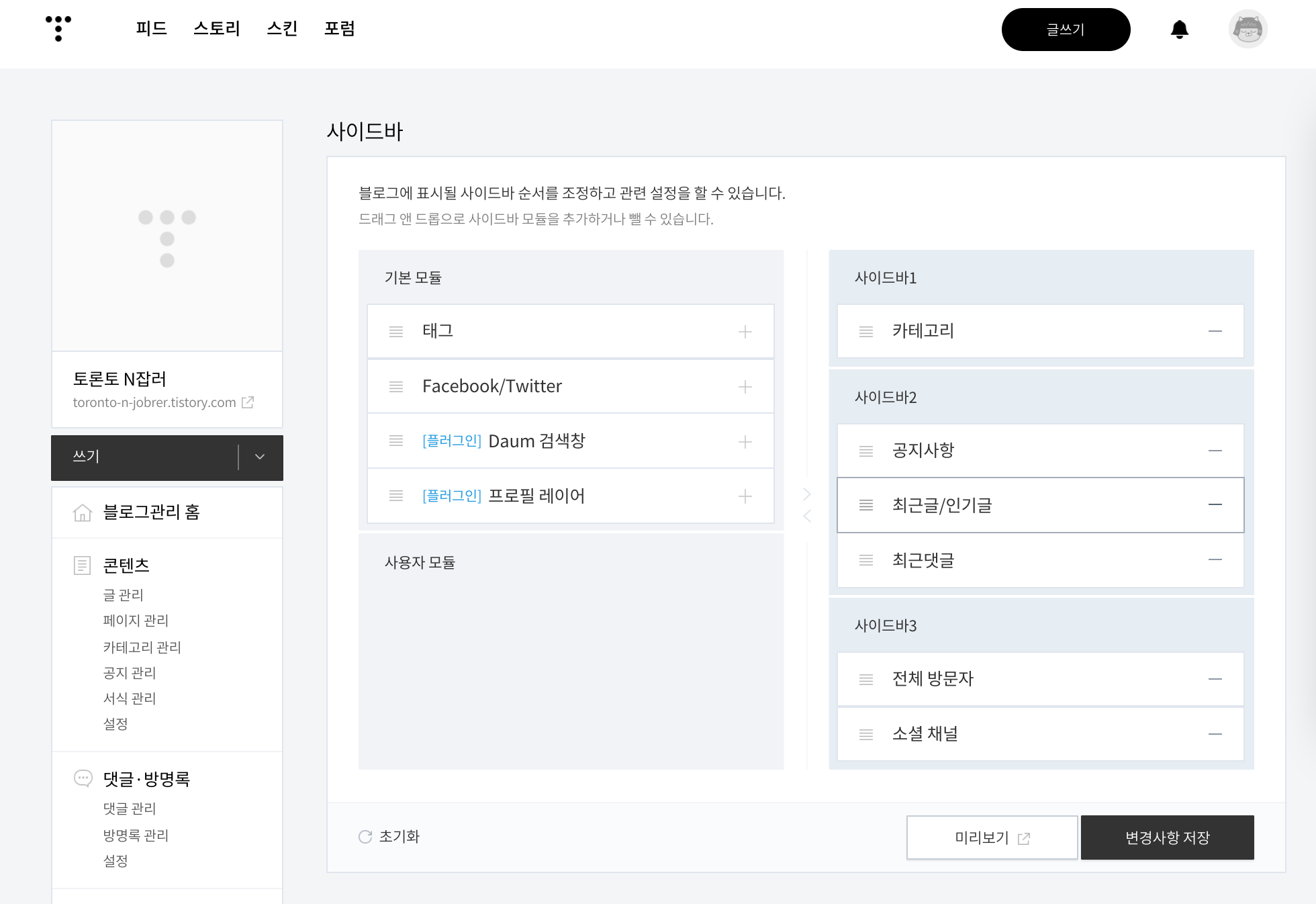Image resolution: width=1316 pixels, height=904 pixels.
Task: Open the user profile avatar
Action: tap(1248, 30)
